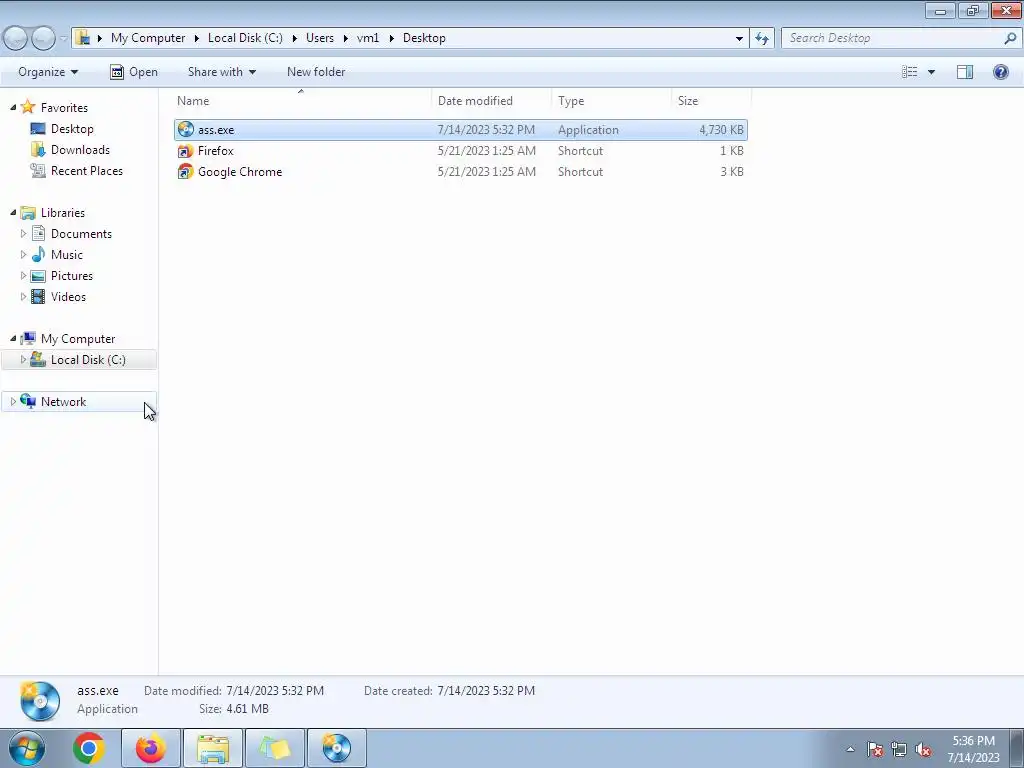
Task: Click the Music note icon
Action: (39, 255)
